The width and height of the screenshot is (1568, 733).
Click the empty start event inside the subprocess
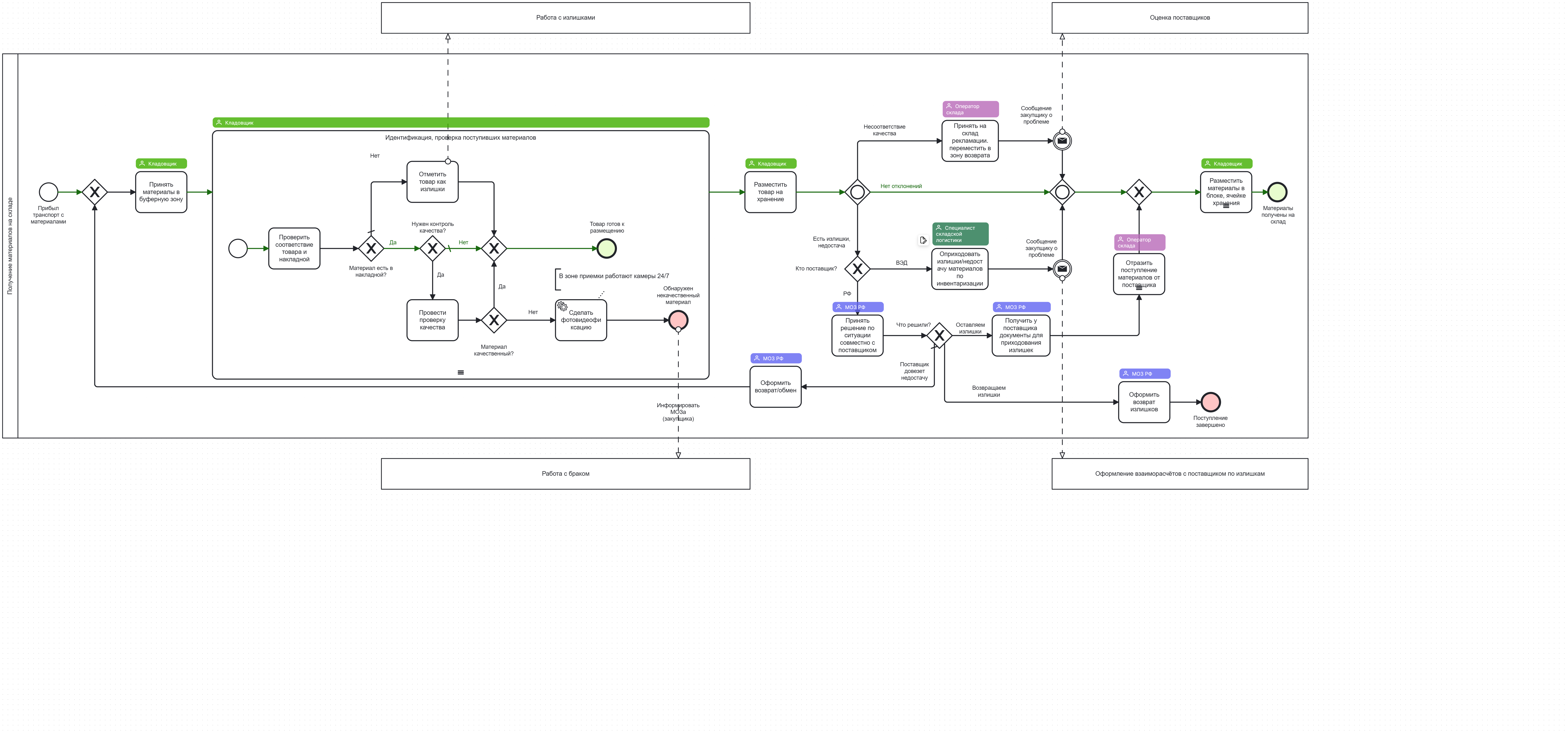pyautogui.click(x=238, y=249)
